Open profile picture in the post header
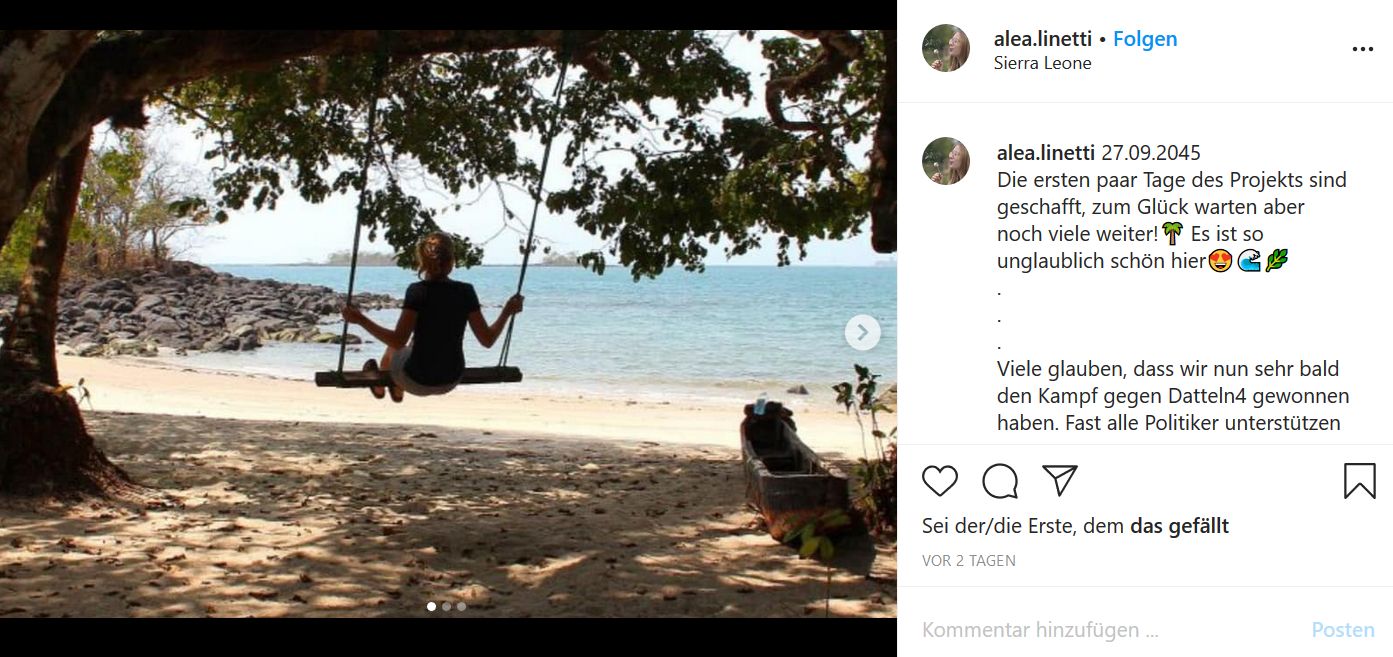Image resolution: width=1393 pixels, height=657 pixels. [x=946, y=49]
